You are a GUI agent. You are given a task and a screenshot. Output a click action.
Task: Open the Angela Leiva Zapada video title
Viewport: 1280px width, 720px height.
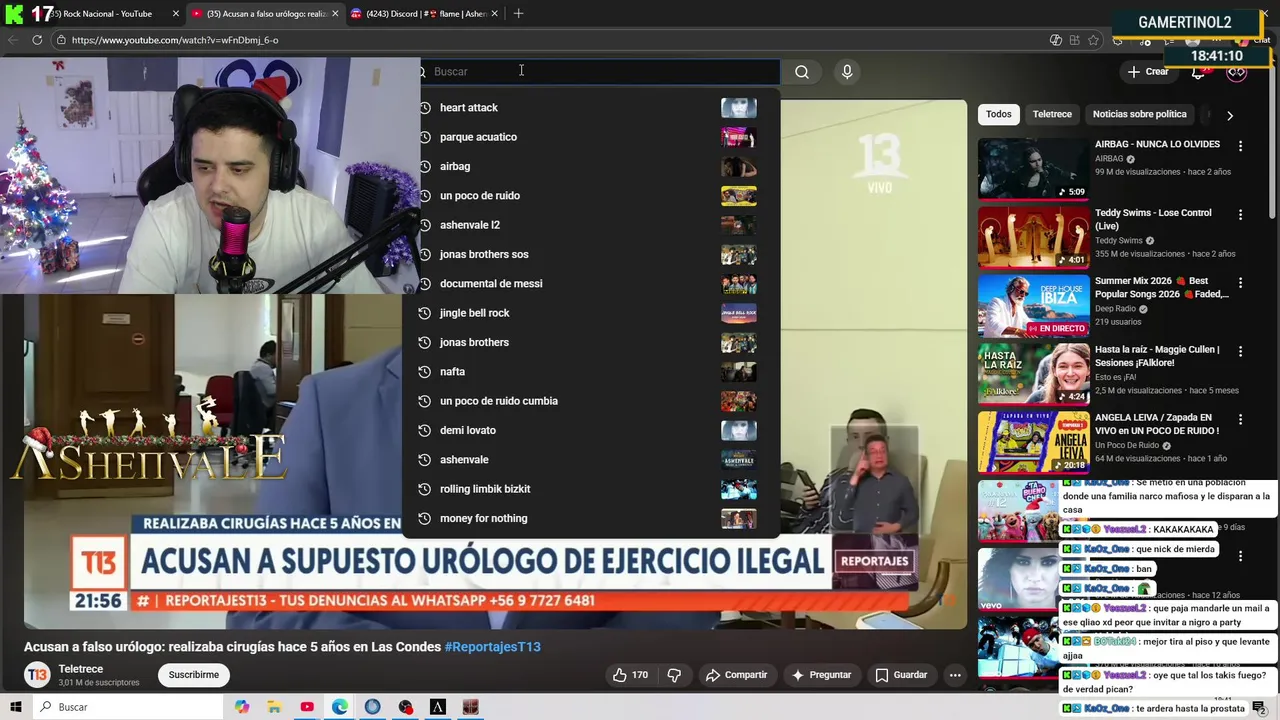tap(1157, 424)
